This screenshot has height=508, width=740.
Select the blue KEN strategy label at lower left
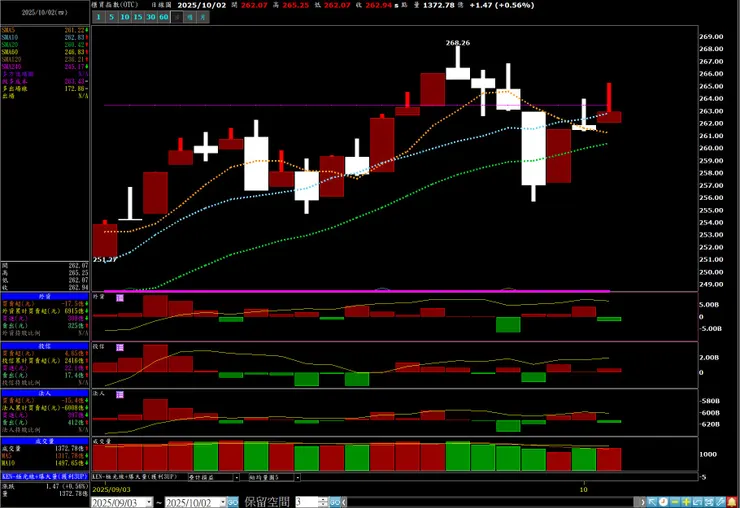coord(45,477)
